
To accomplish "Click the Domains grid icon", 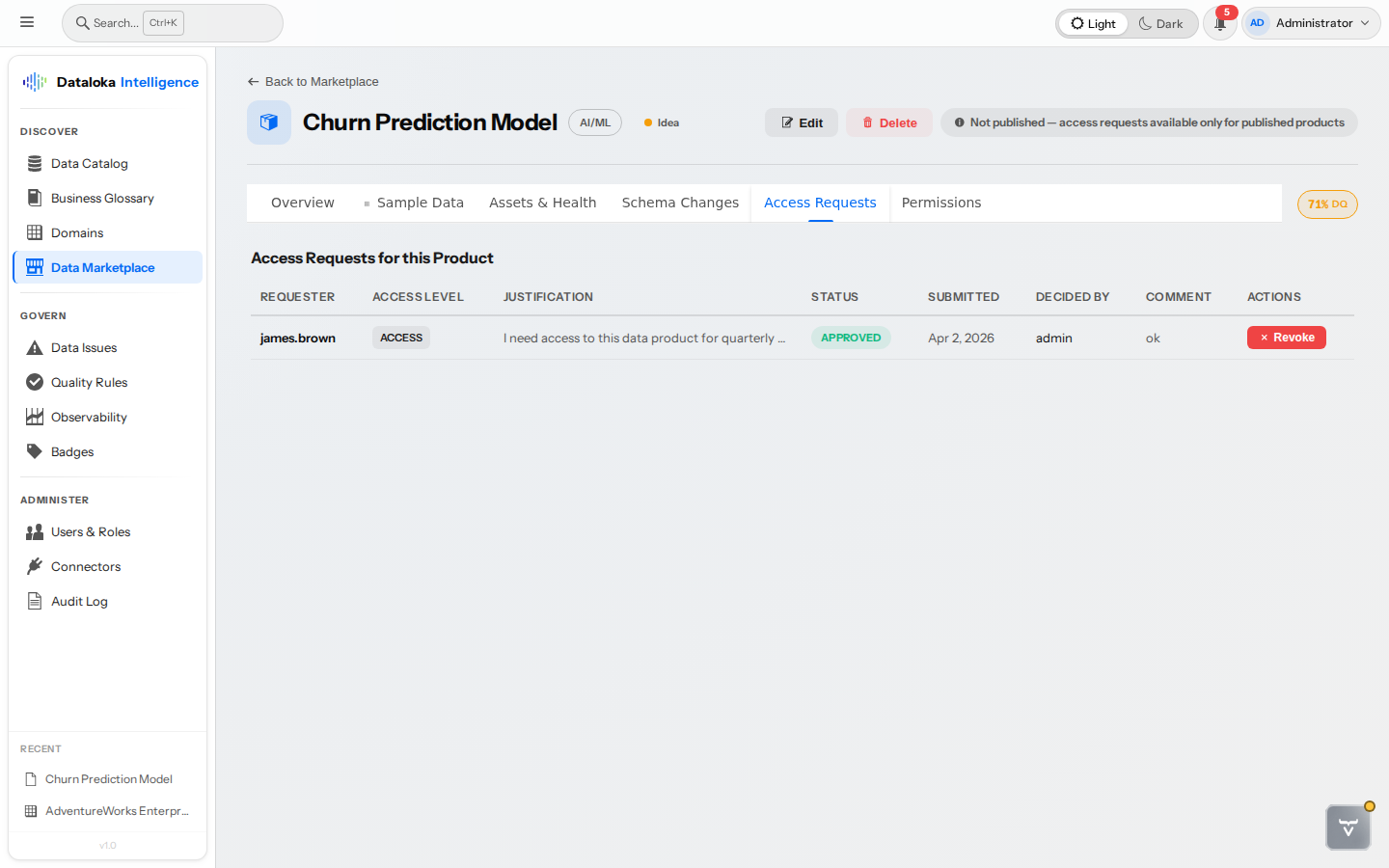I will tap(34, 232).
